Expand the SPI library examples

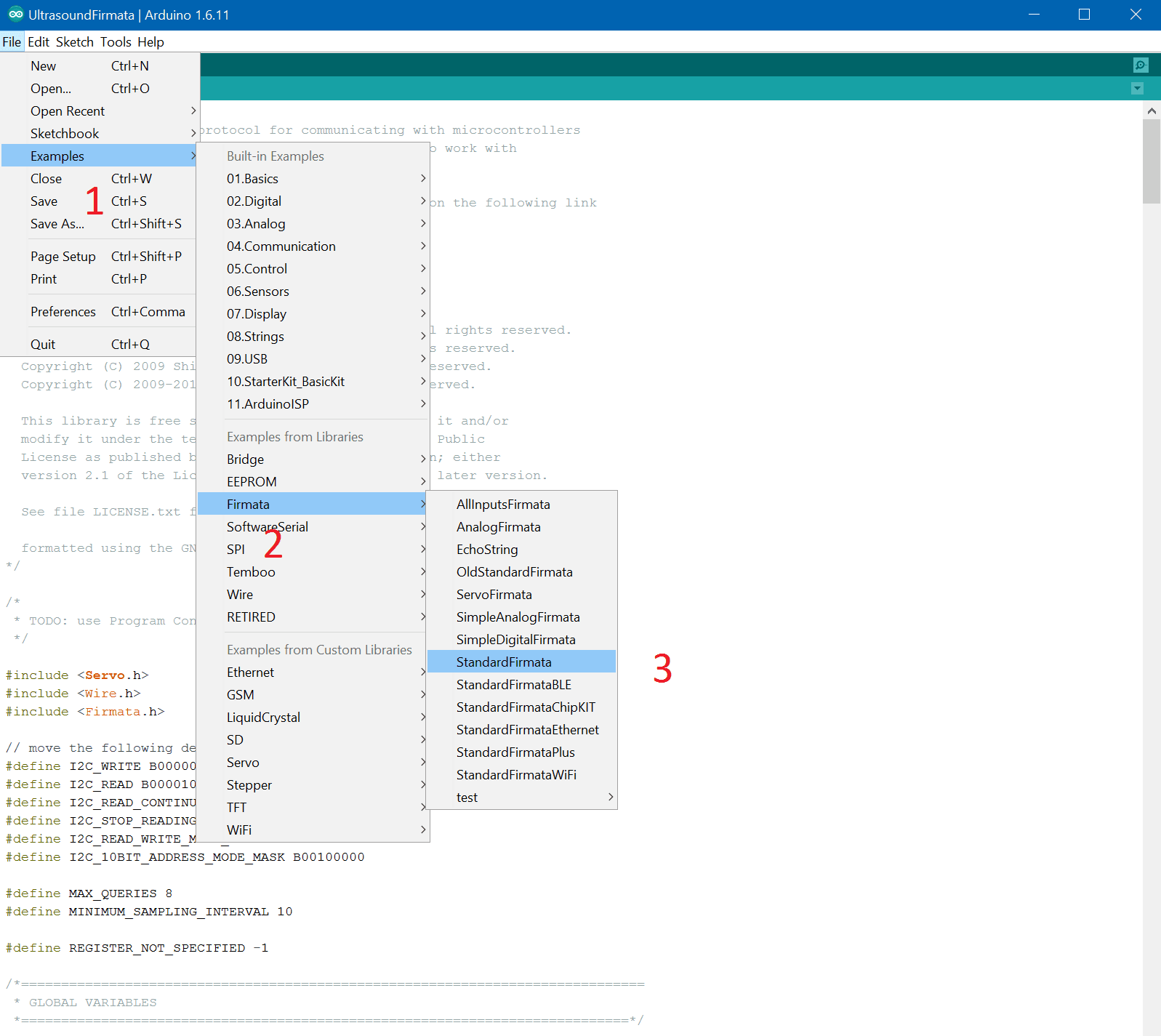tap(313, 550)
